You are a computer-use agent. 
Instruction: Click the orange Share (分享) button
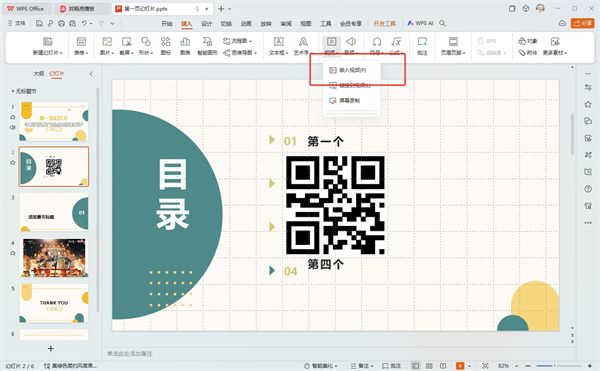pyautogui.click(x=582, y=23)
